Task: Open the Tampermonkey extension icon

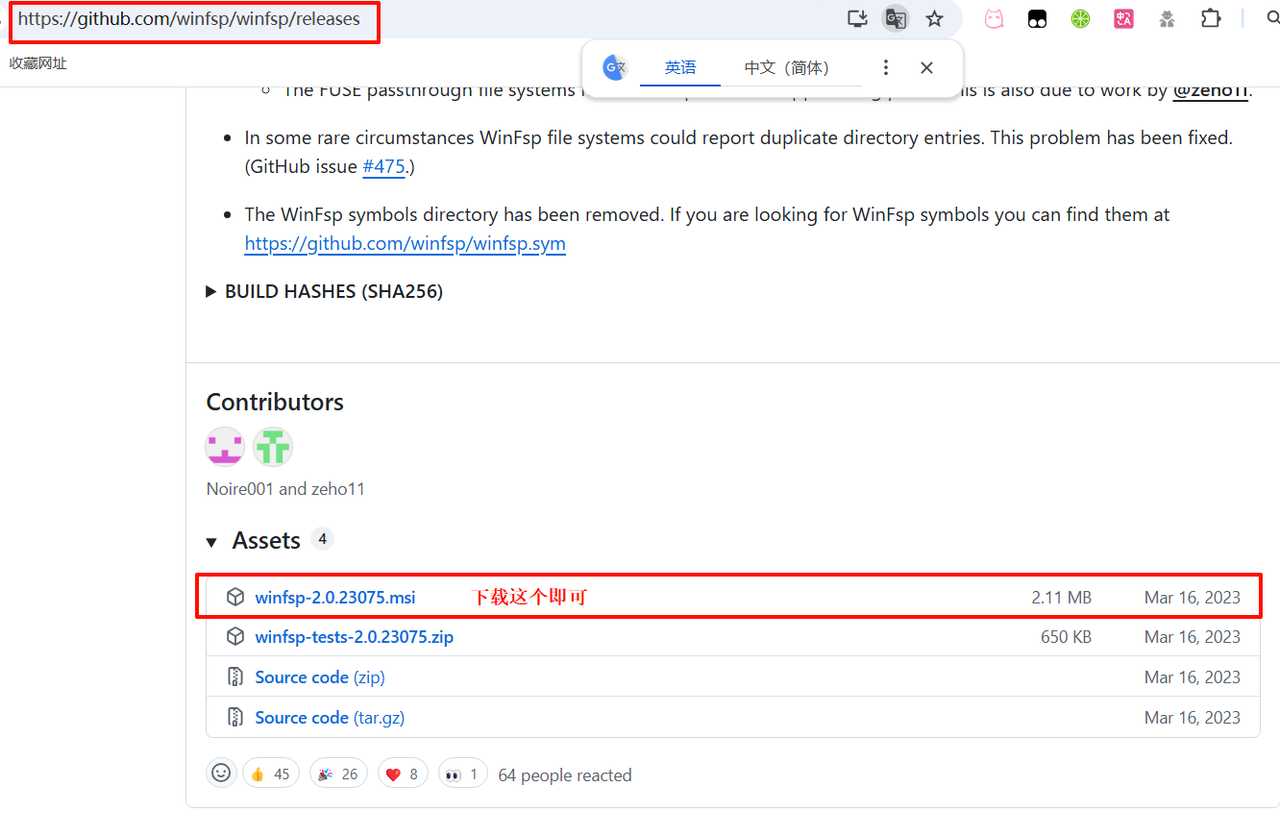Action: click(1037, 18)
